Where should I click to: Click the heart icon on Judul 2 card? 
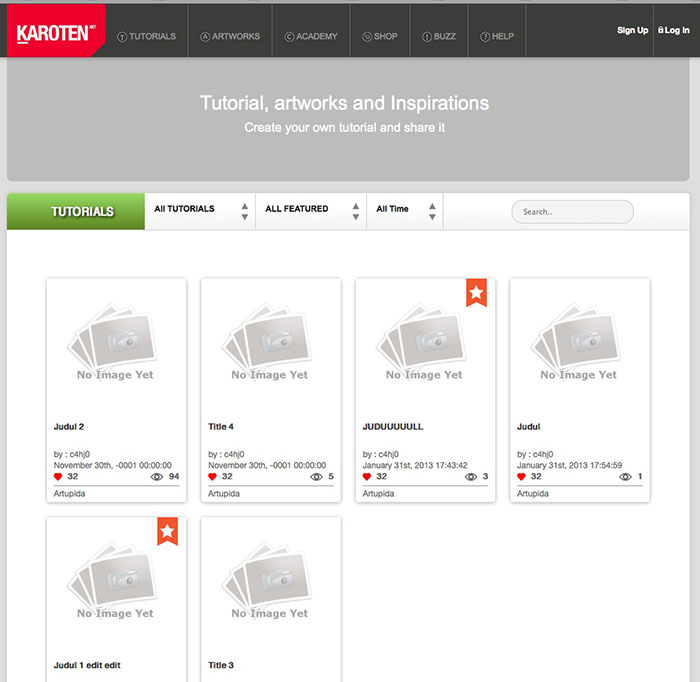[x=58, y=477]
